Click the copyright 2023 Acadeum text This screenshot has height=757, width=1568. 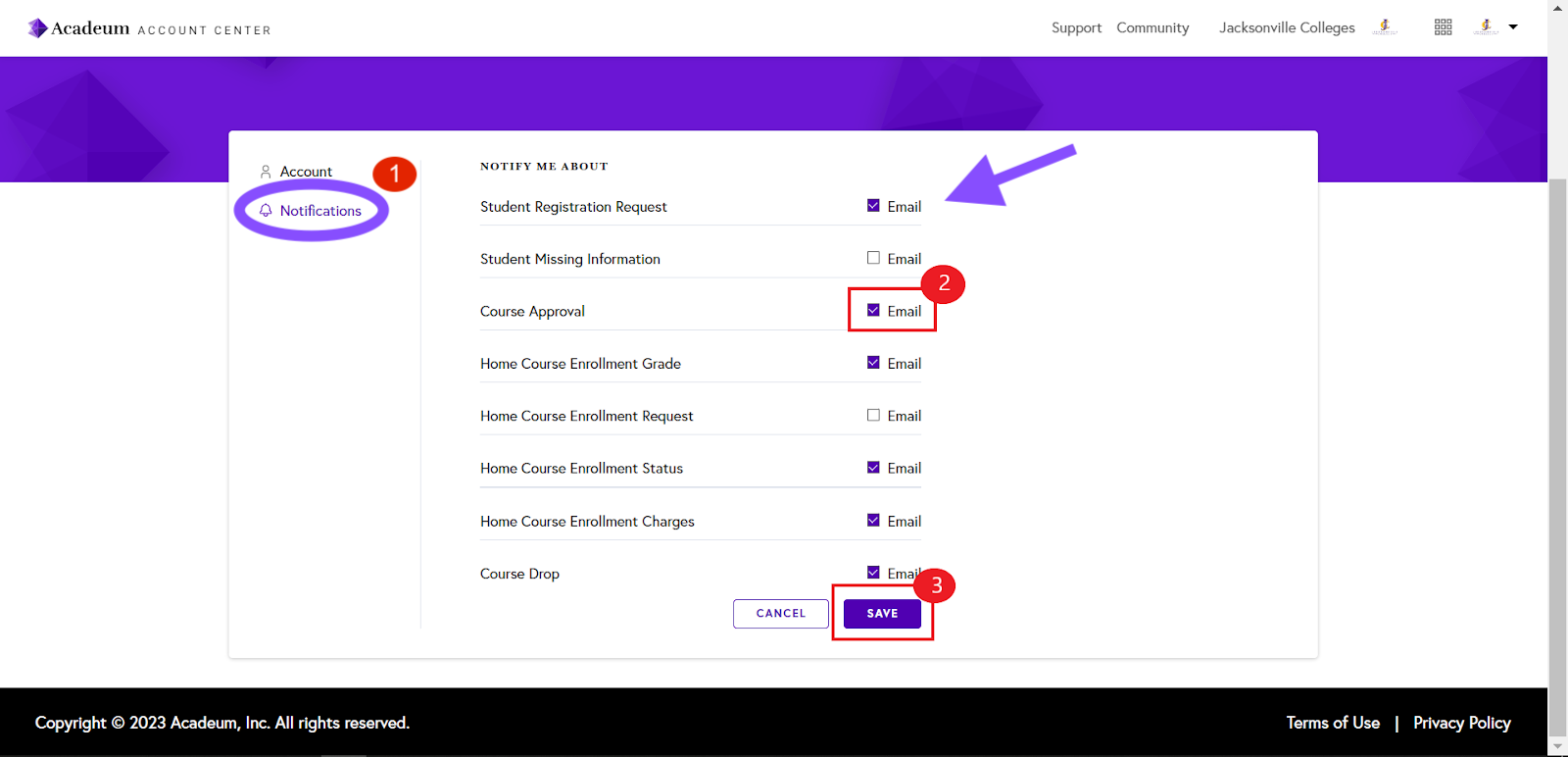(222, 723)
